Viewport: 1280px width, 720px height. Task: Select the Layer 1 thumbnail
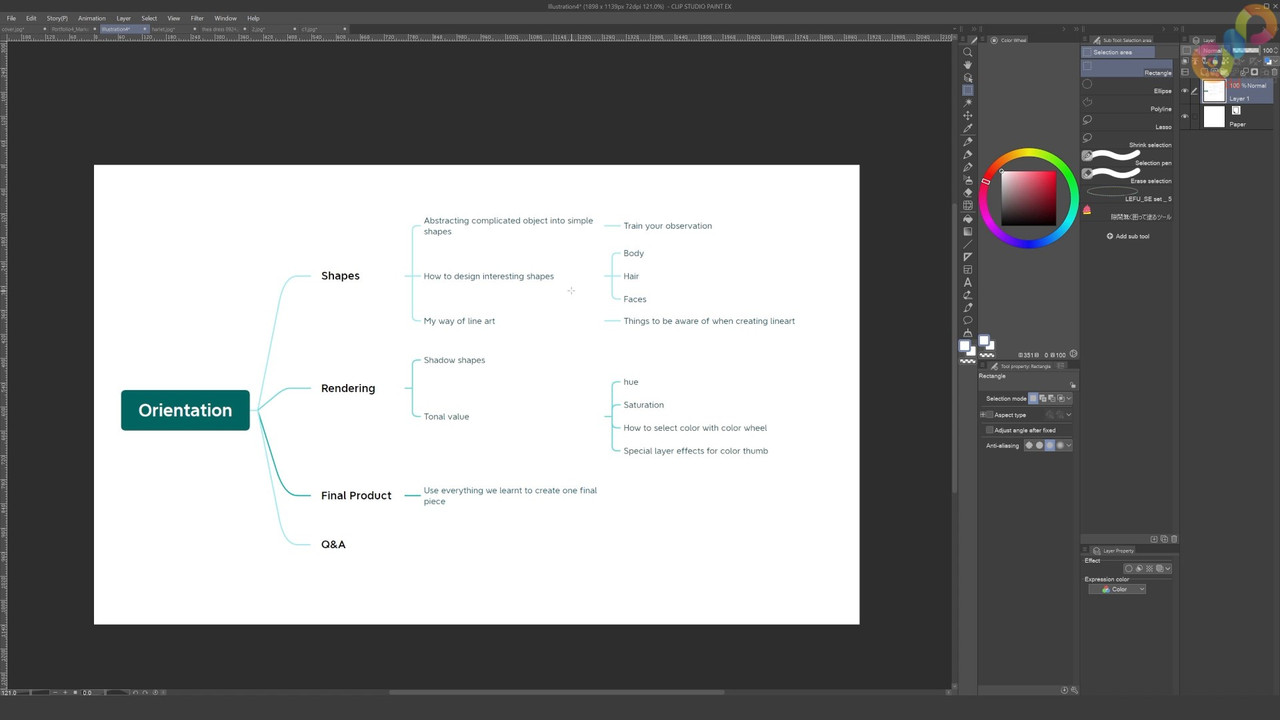pos(1213,91)
